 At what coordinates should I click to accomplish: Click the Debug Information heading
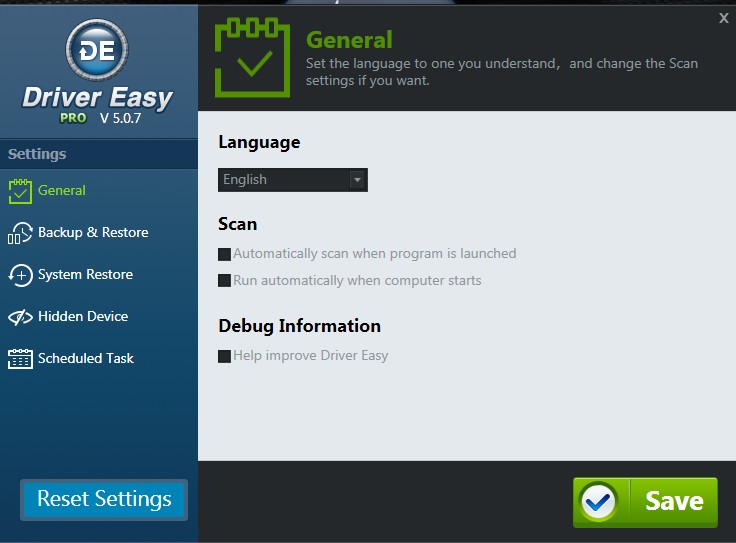pyautogui.click(x=299, y=326)
